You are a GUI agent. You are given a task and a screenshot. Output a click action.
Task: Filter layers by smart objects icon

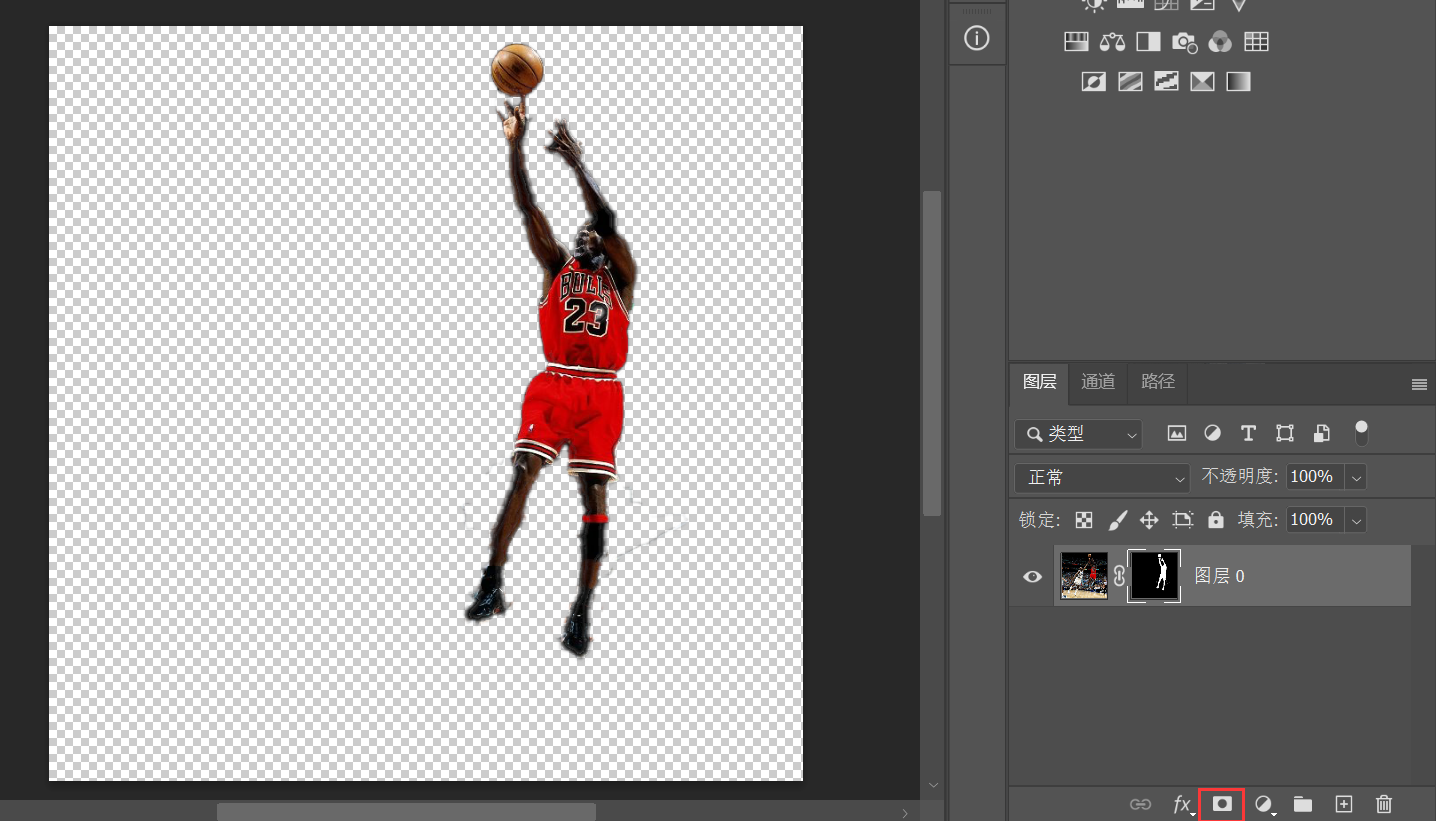click(1321, 433)
